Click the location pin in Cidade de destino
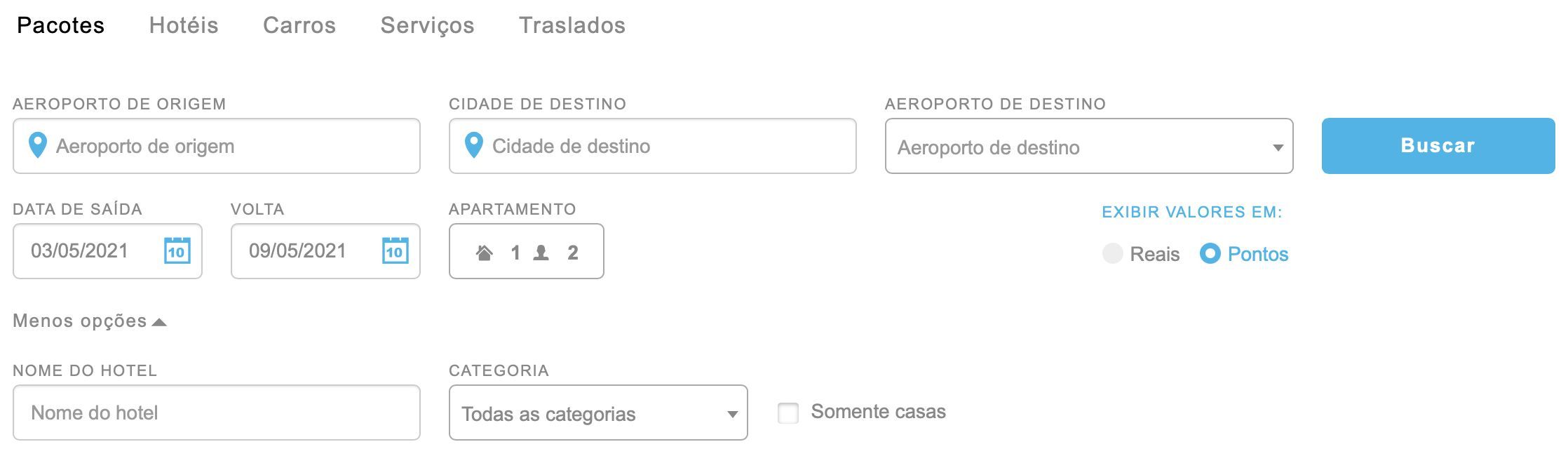This screenshot has width=1568, height=456. coord(473,146)
